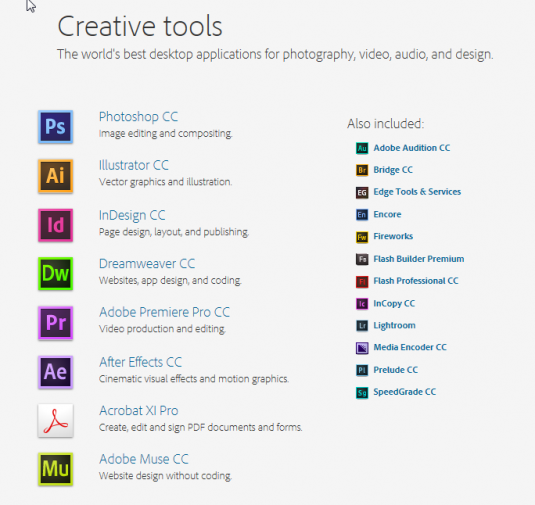The width and height of the screenshot is (535, 505).
Task: Follow the SpeedGrade CC link
Action: (x=405, y=392)
